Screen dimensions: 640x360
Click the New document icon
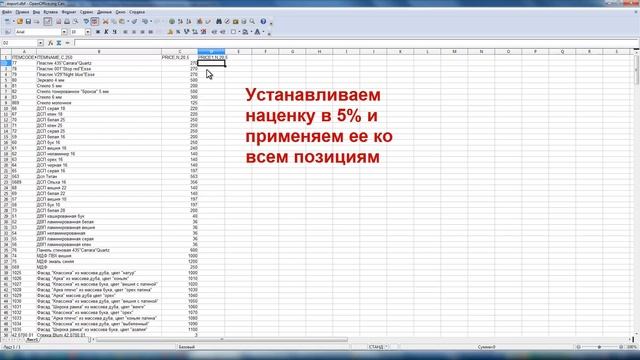(x=7, y=21)
